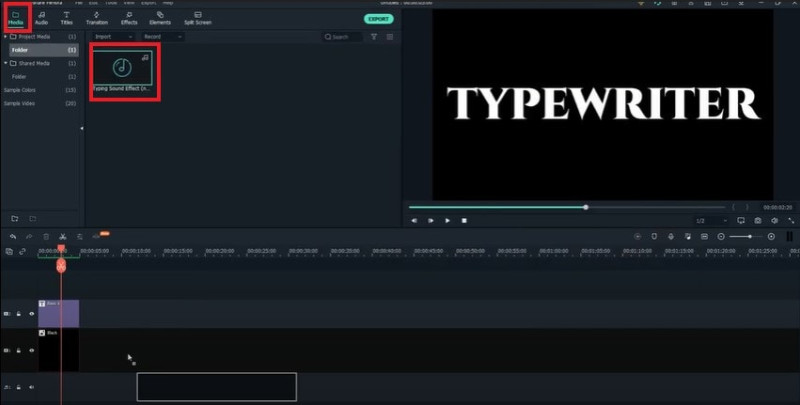Click the next frame playback button
The width and height of the screenshot is (800, 405).
click(x=431, y=221)
